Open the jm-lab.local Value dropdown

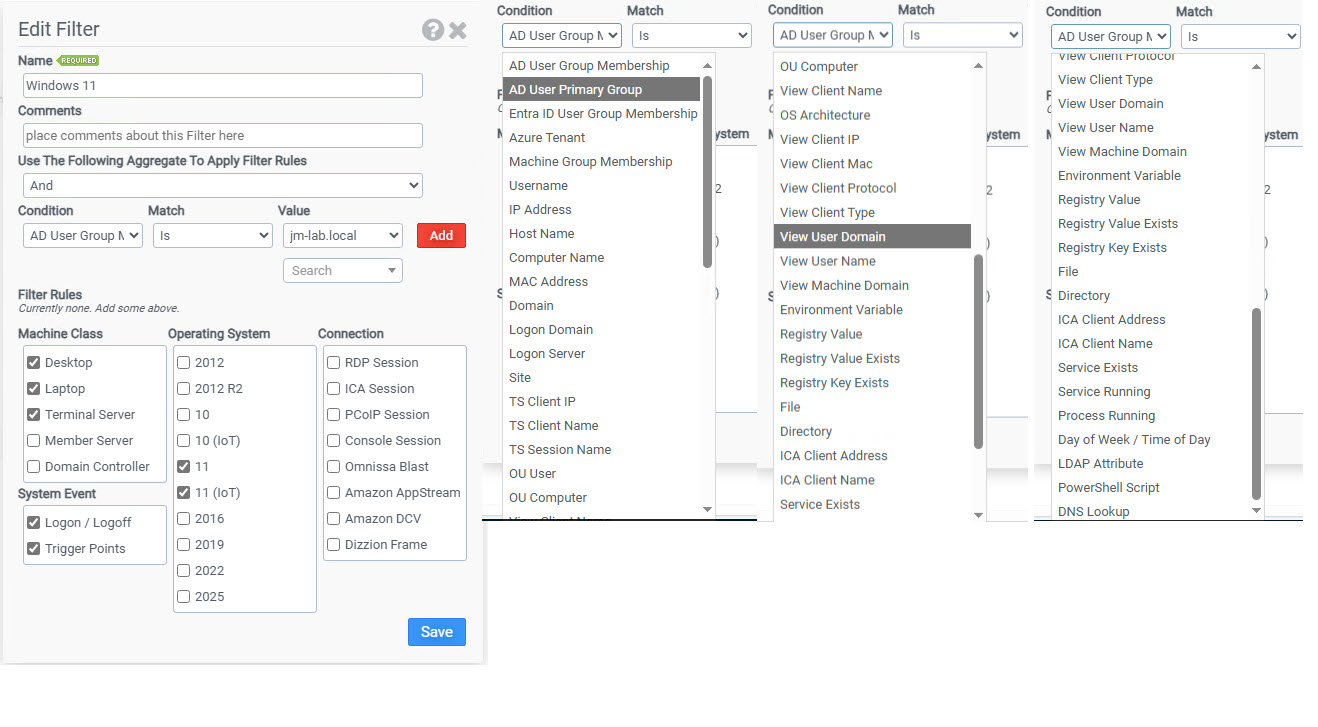pos(342,236)
